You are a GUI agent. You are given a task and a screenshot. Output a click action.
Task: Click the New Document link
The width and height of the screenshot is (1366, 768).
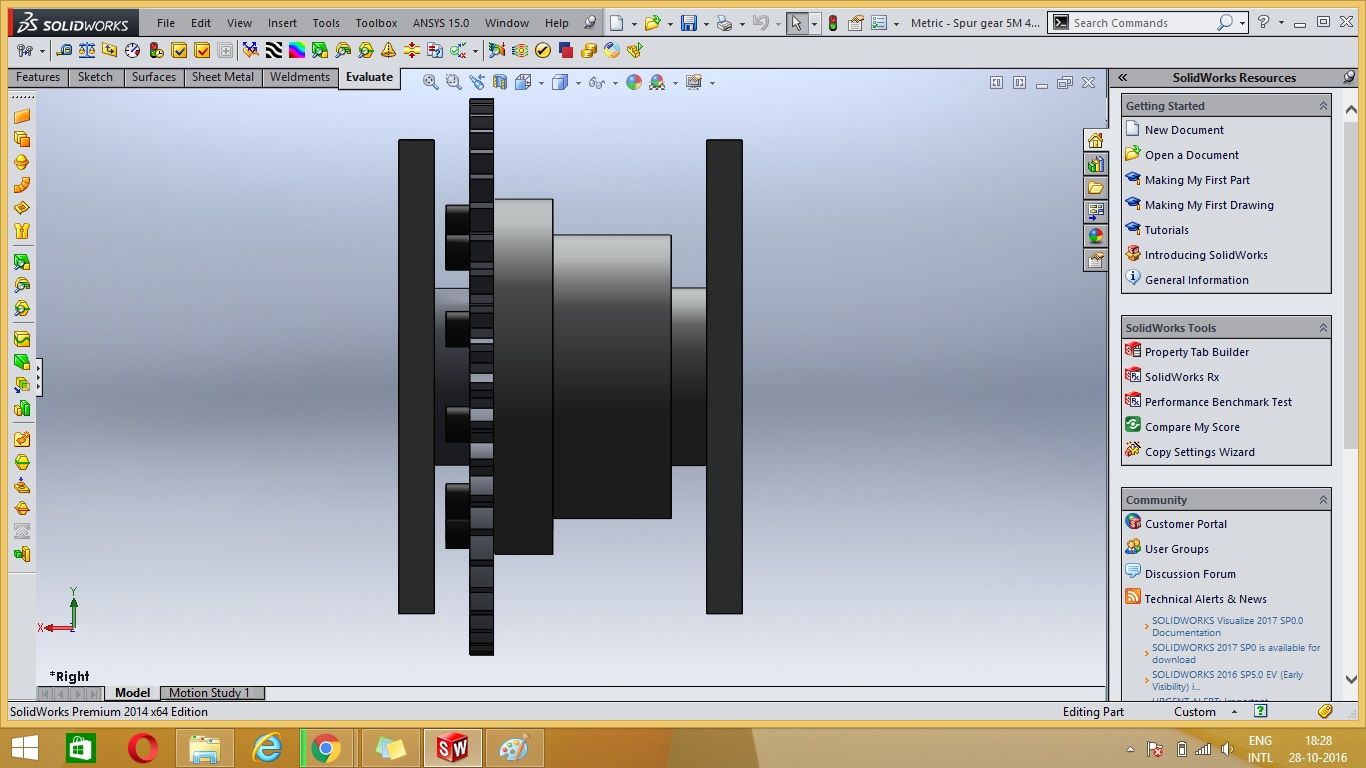[1184, 130]
